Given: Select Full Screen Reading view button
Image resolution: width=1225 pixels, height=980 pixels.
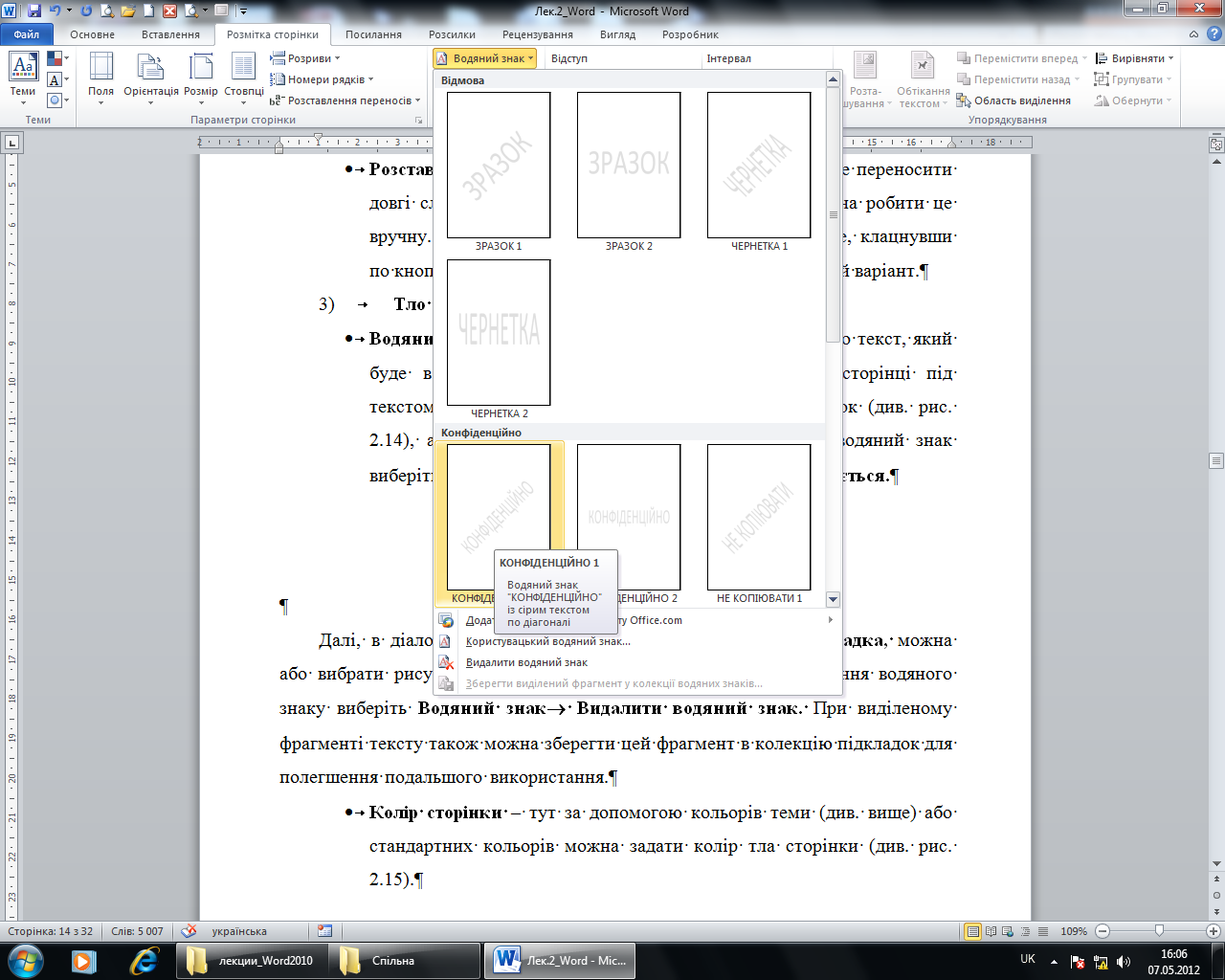Looking at the screenshot, I should coord(991,931).
